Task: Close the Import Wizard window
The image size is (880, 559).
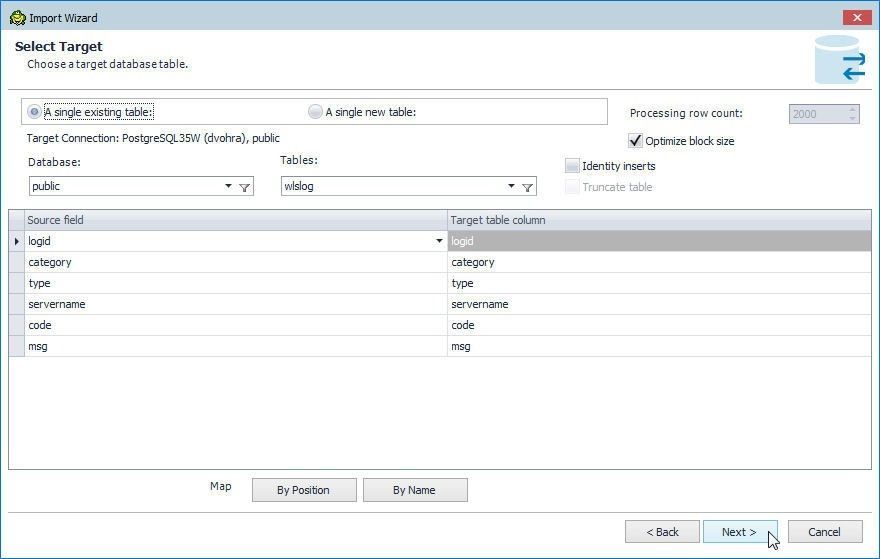Action: point(857,17)
